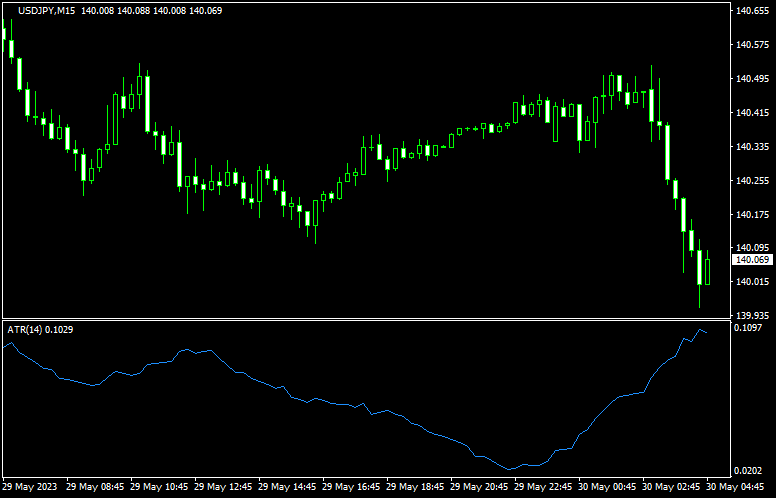Select the ATR(14) 0.1029 indicator label
776x498 pixels.
[40, 330]
